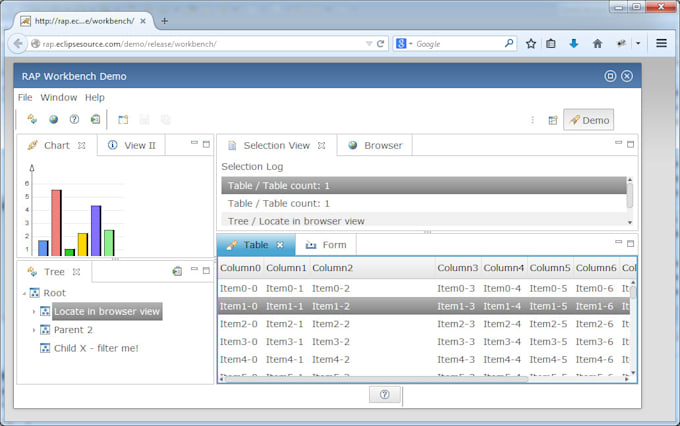Activate the Table tab

tap(255, 245)
